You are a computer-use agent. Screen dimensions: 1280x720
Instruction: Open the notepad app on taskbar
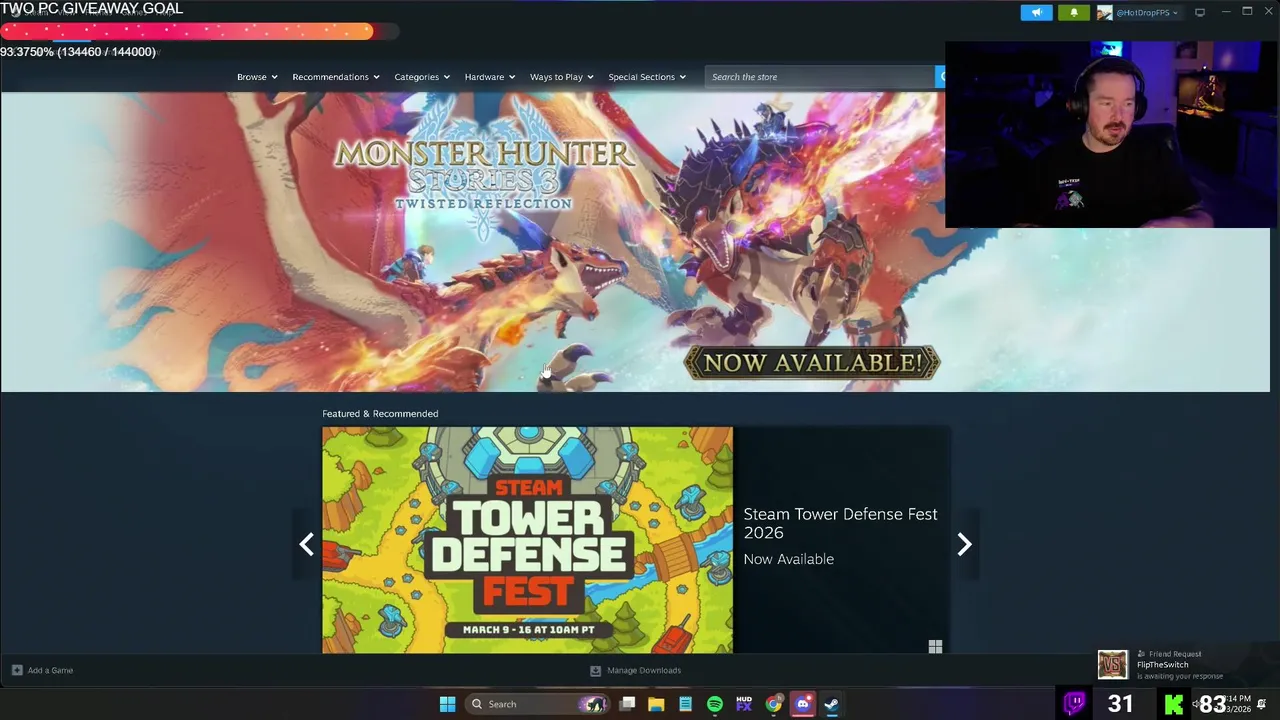(x=685, y=704)
